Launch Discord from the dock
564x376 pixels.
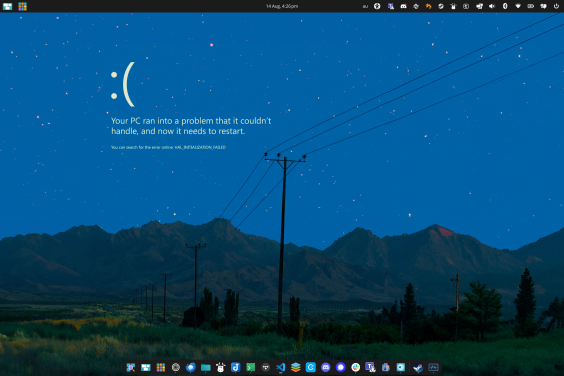[x=326, y=367]
